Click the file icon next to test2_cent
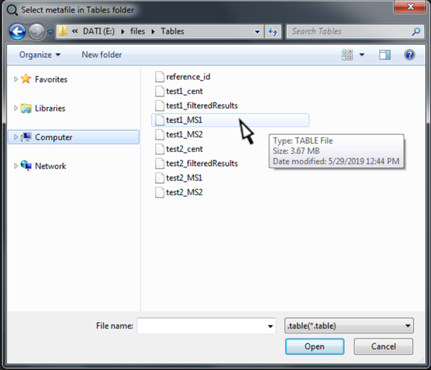The image size is (431, 370). point(160,149)
